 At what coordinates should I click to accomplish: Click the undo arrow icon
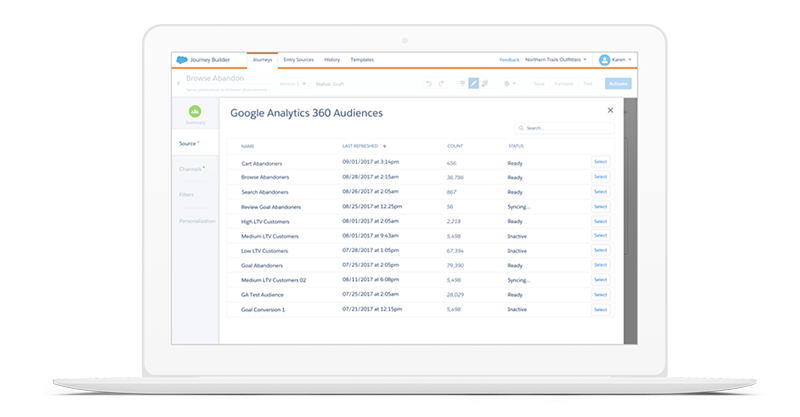pyautogui.click(x=429, y=84)
